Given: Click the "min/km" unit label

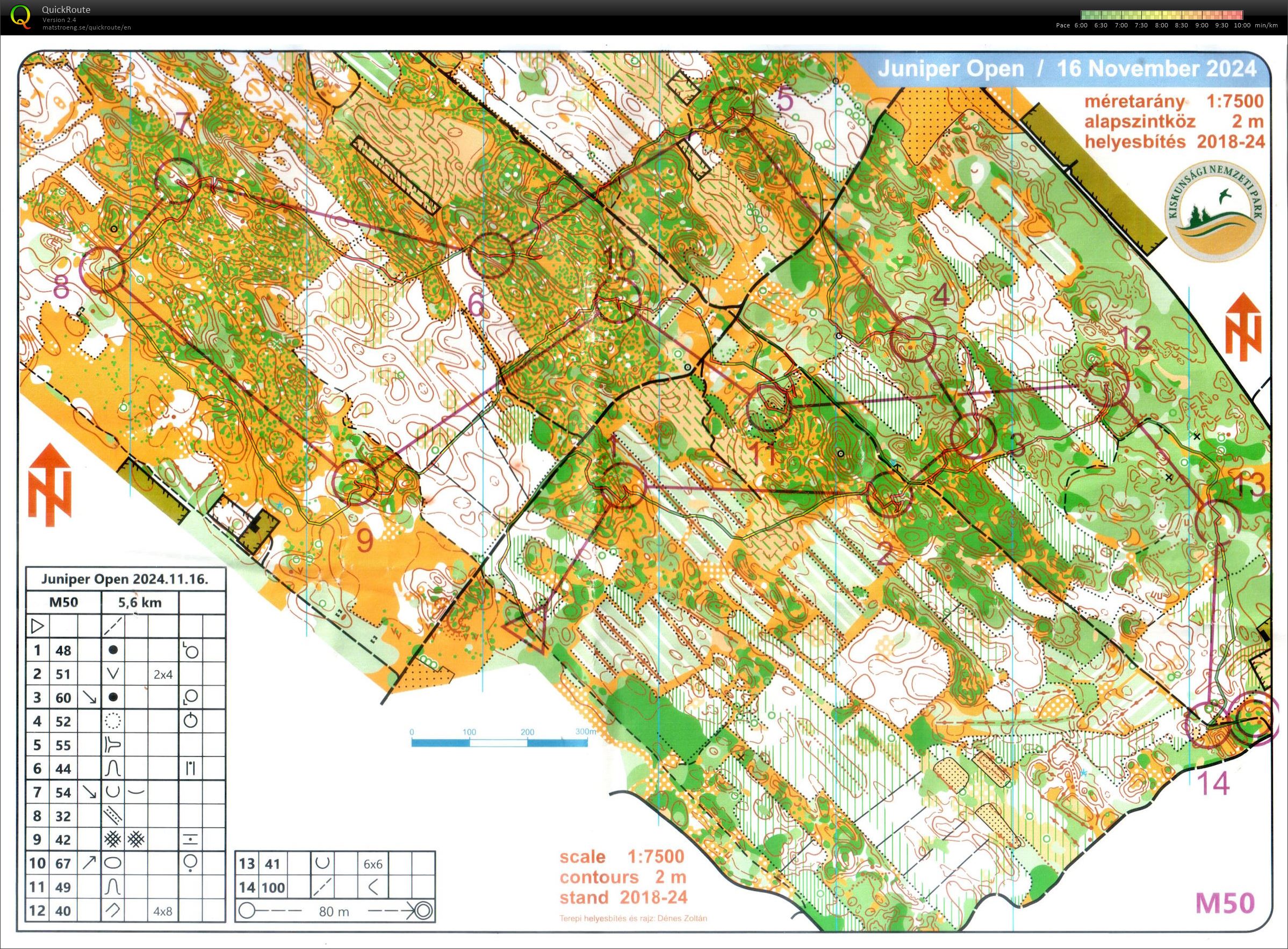Looking at the screenshot, I should click(x=1266, y=25).
